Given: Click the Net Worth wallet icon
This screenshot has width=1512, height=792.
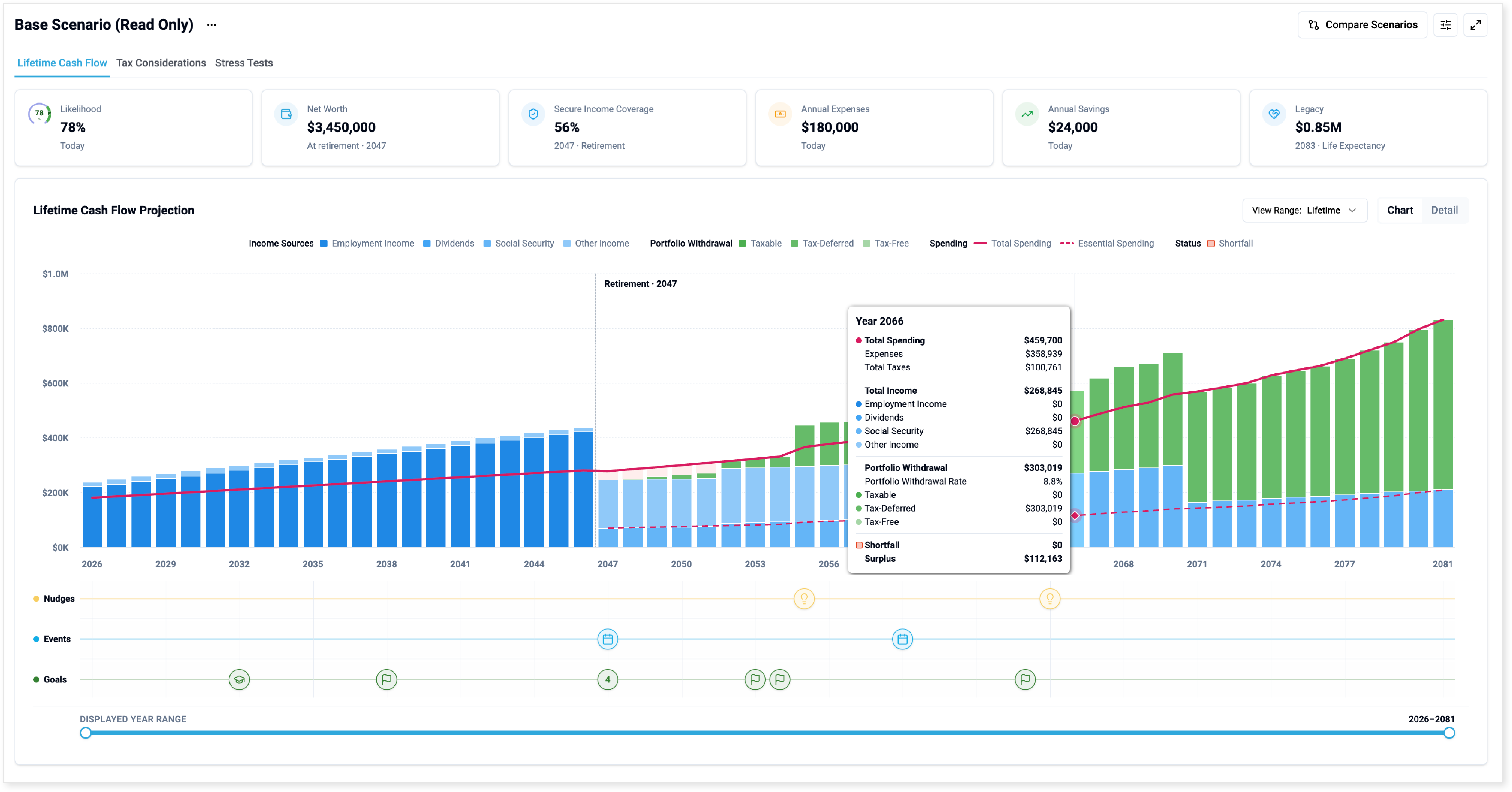Looking at the screenshot, I should [286, 114].
